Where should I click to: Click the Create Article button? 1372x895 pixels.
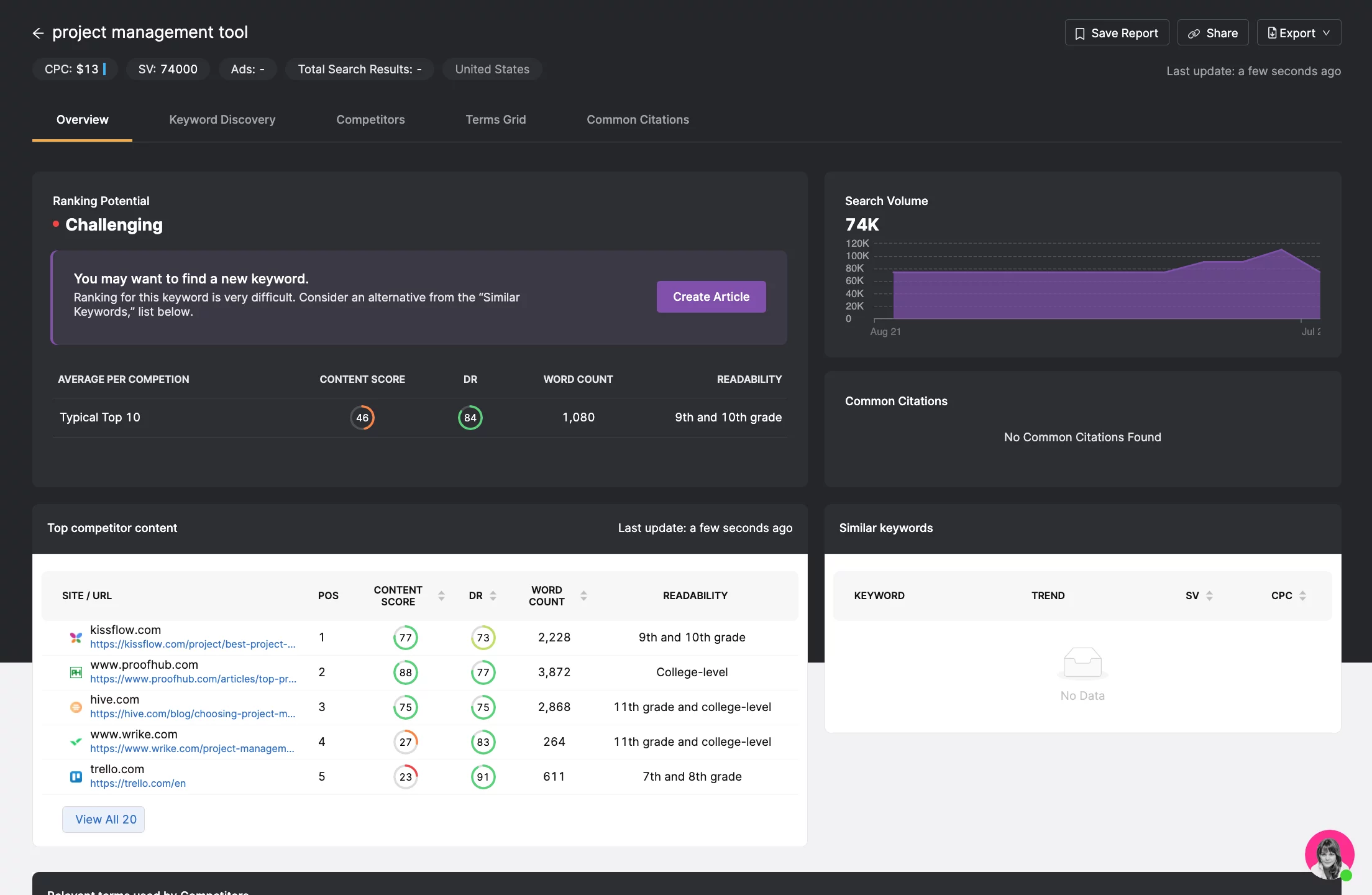[x=711, y=296]
